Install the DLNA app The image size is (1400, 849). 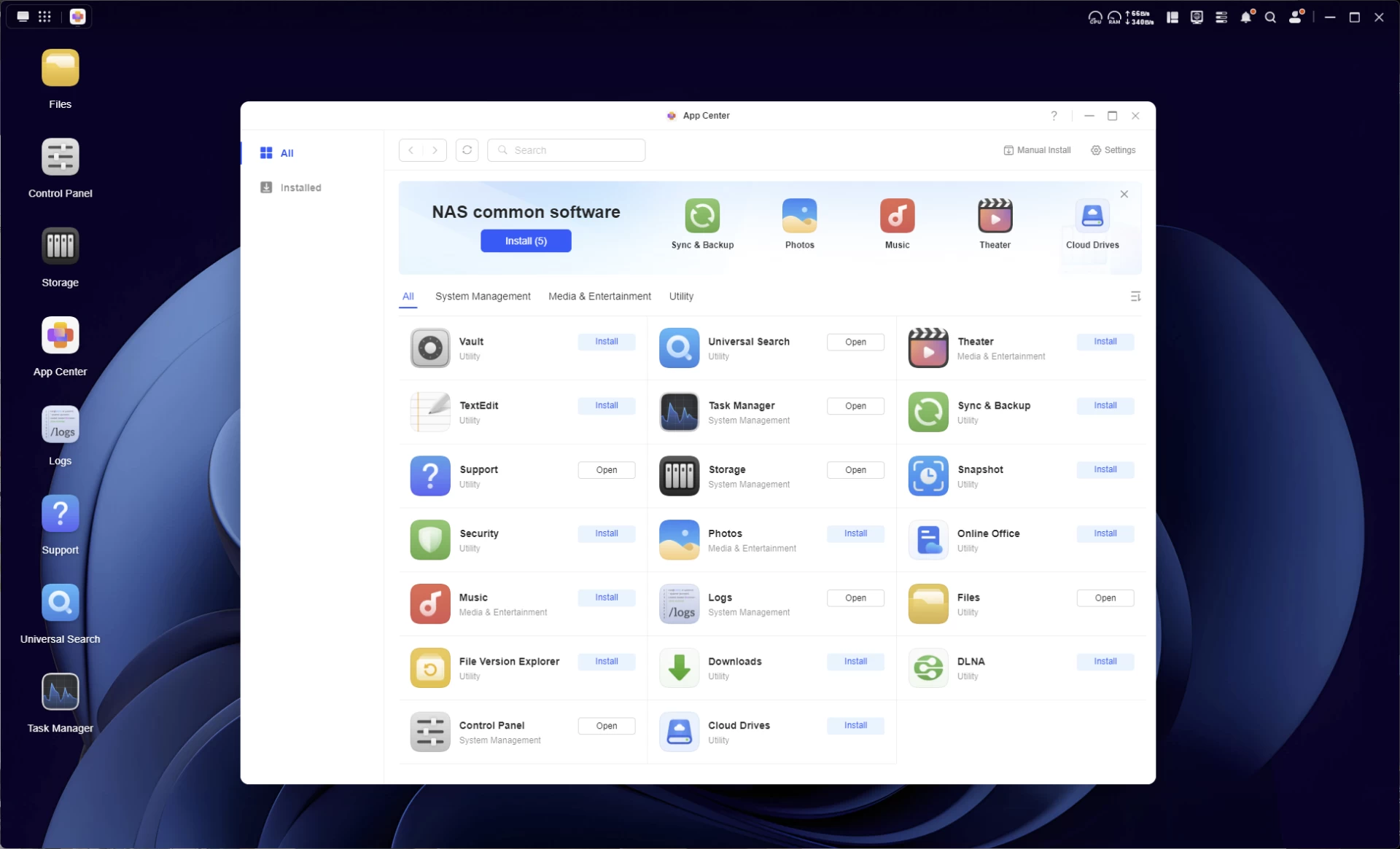pyautogui.click(x=1105, y=662)
